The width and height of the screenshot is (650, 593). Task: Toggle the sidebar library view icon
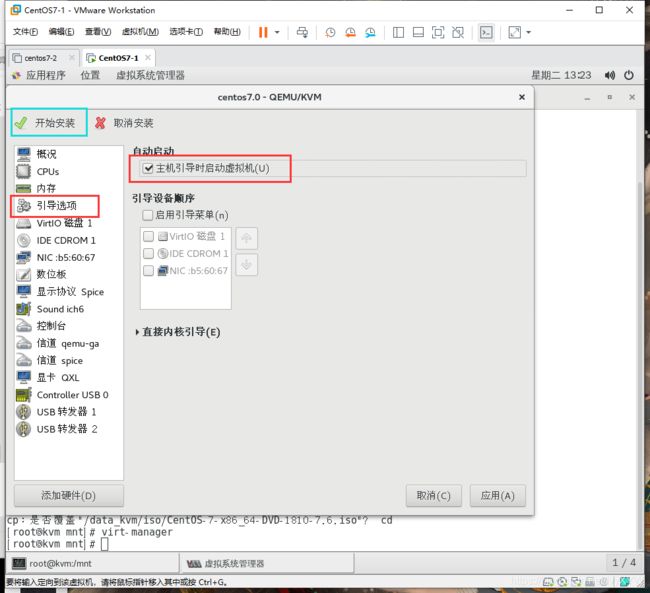click(x=398, y=32)
